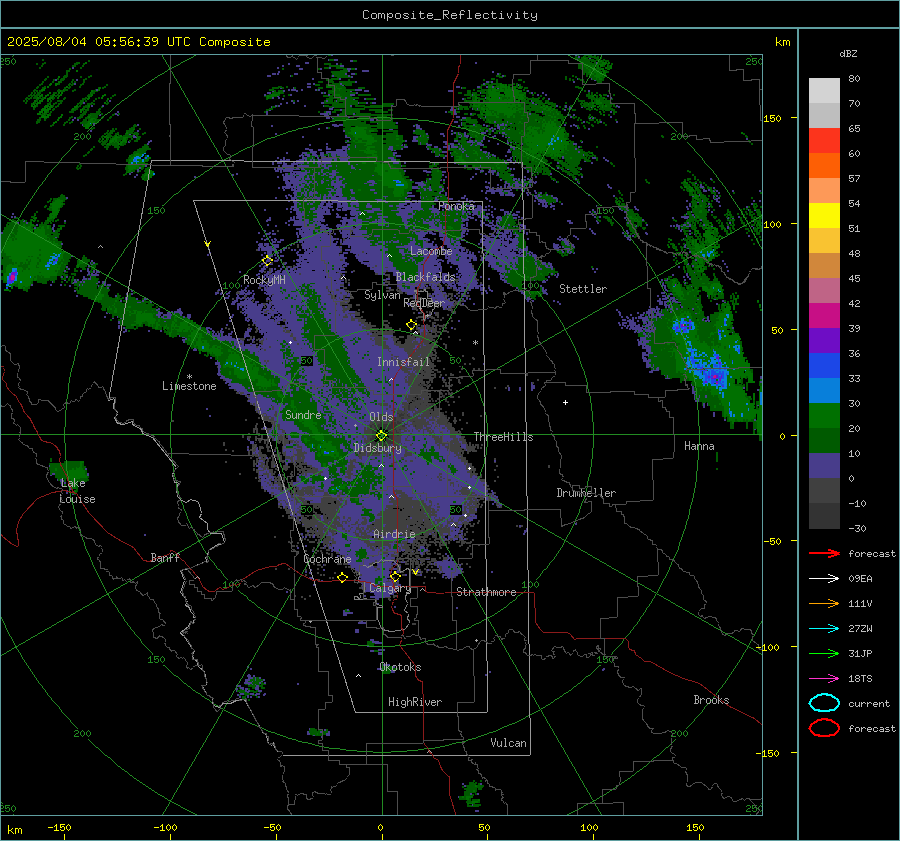Screen dimensions: 900x841
Task: Click the Cochrane city label
Action: tap(327, 559)
